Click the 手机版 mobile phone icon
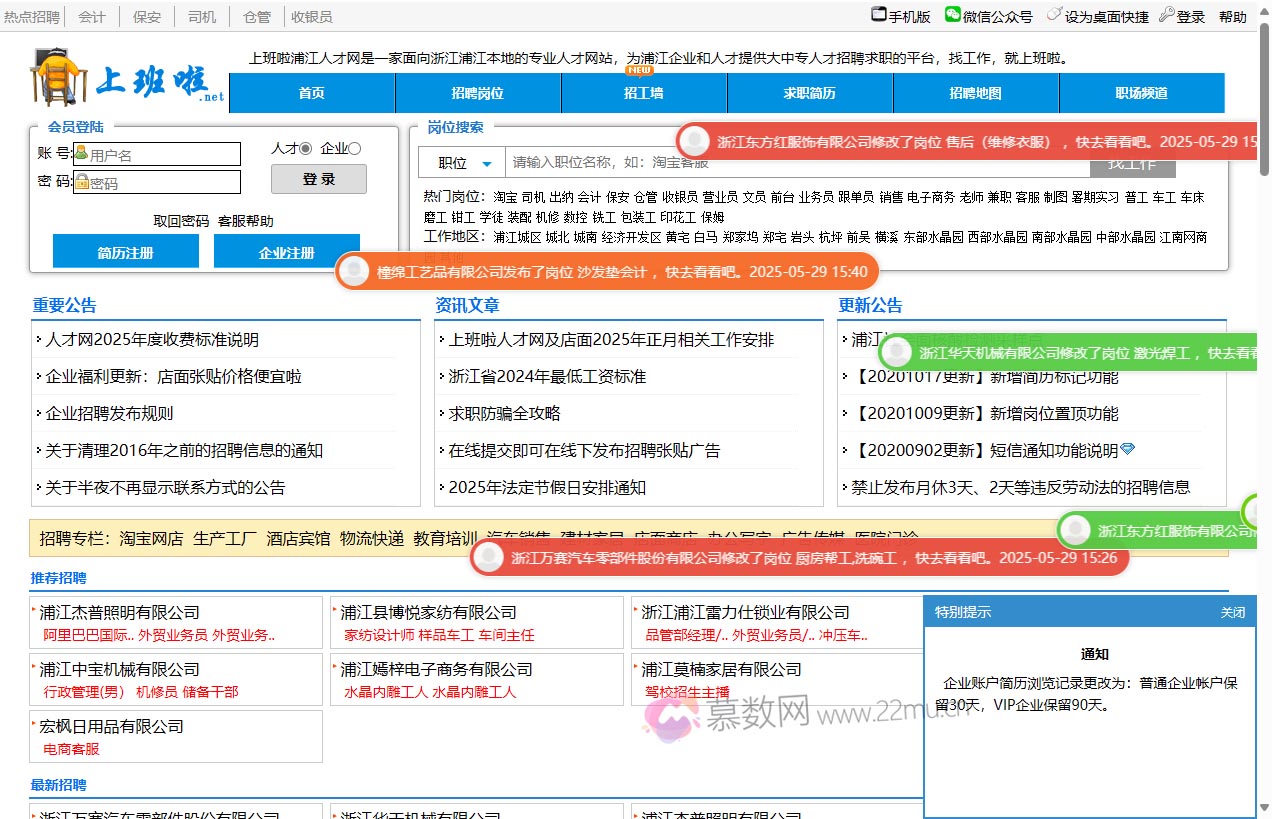This screenshot has width=1272, height=819. (878, 14)
